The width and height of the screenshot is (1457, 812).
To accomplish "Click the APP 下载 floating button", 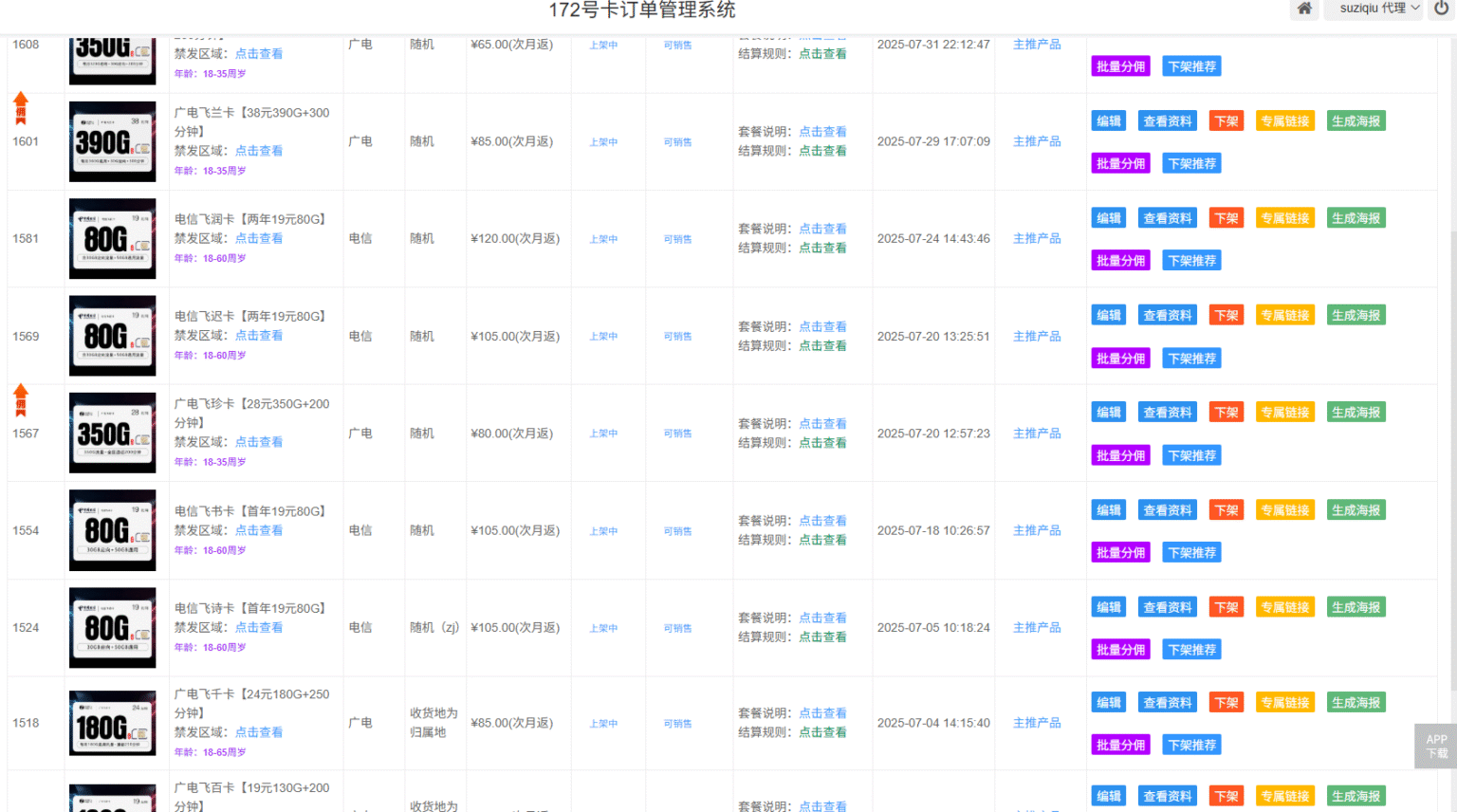I will pos(1435,746).
